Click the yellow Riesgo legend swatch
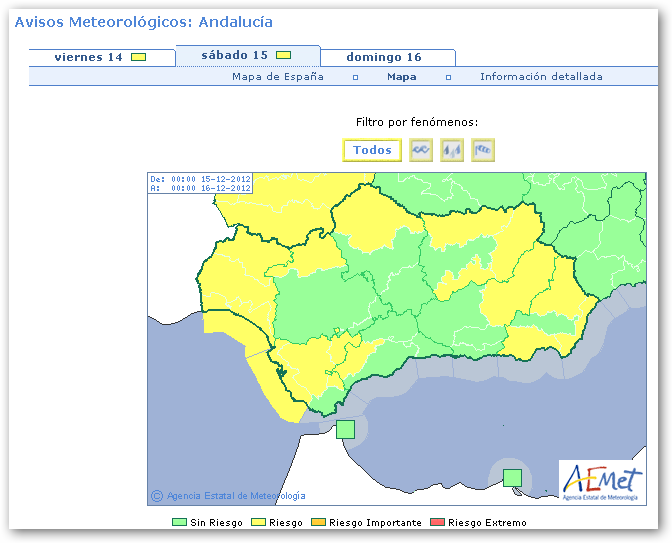This screenshot has height=543, width=672. click(x=255, y=522)
